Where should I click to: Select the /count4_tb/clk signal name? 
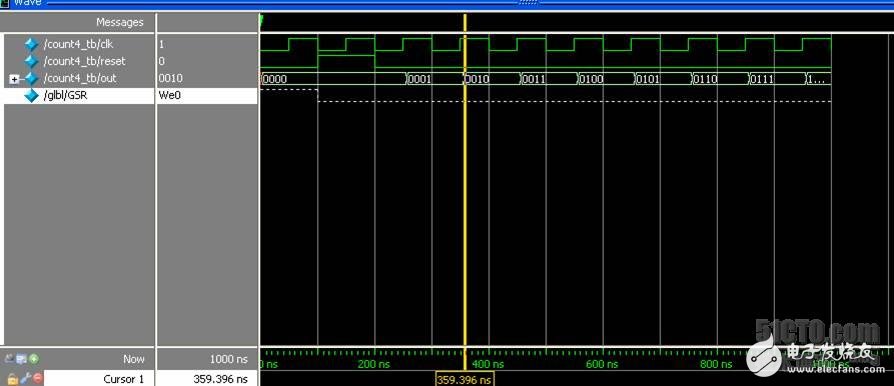coord(79,44)
